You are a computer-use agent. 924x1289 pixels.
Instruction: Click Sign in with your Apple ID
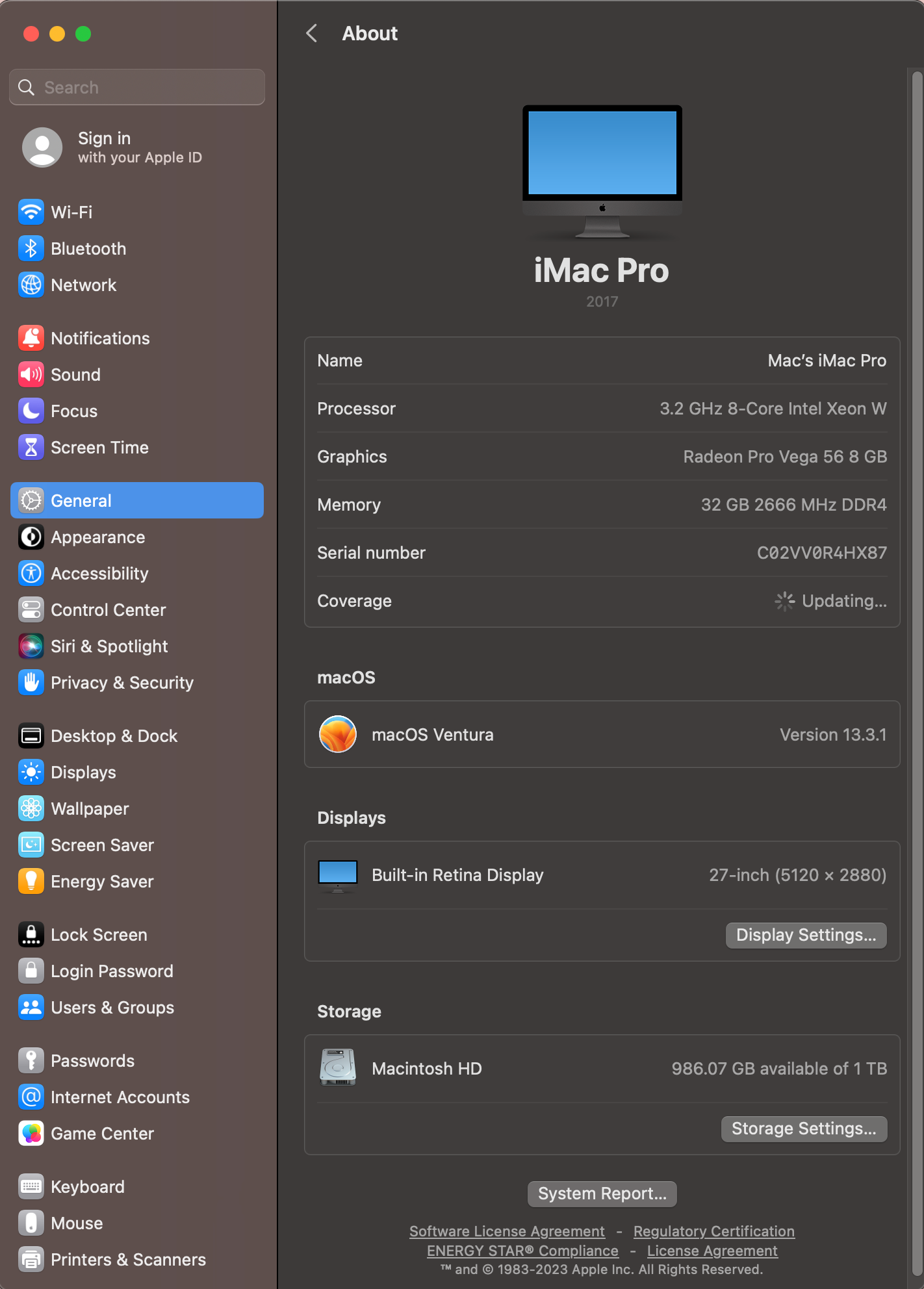pyautogui.click(x=137, y=147)
